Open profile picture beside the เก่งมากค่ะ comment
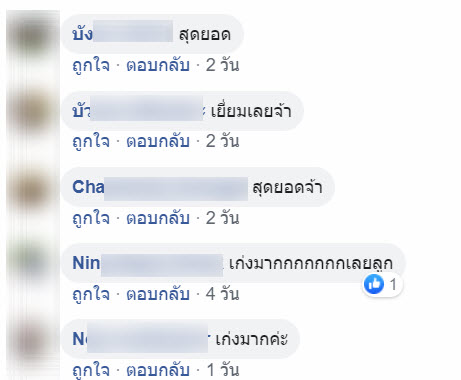Image resolution: width=461 pixels, height=380 pixels. tap(33, 340)
